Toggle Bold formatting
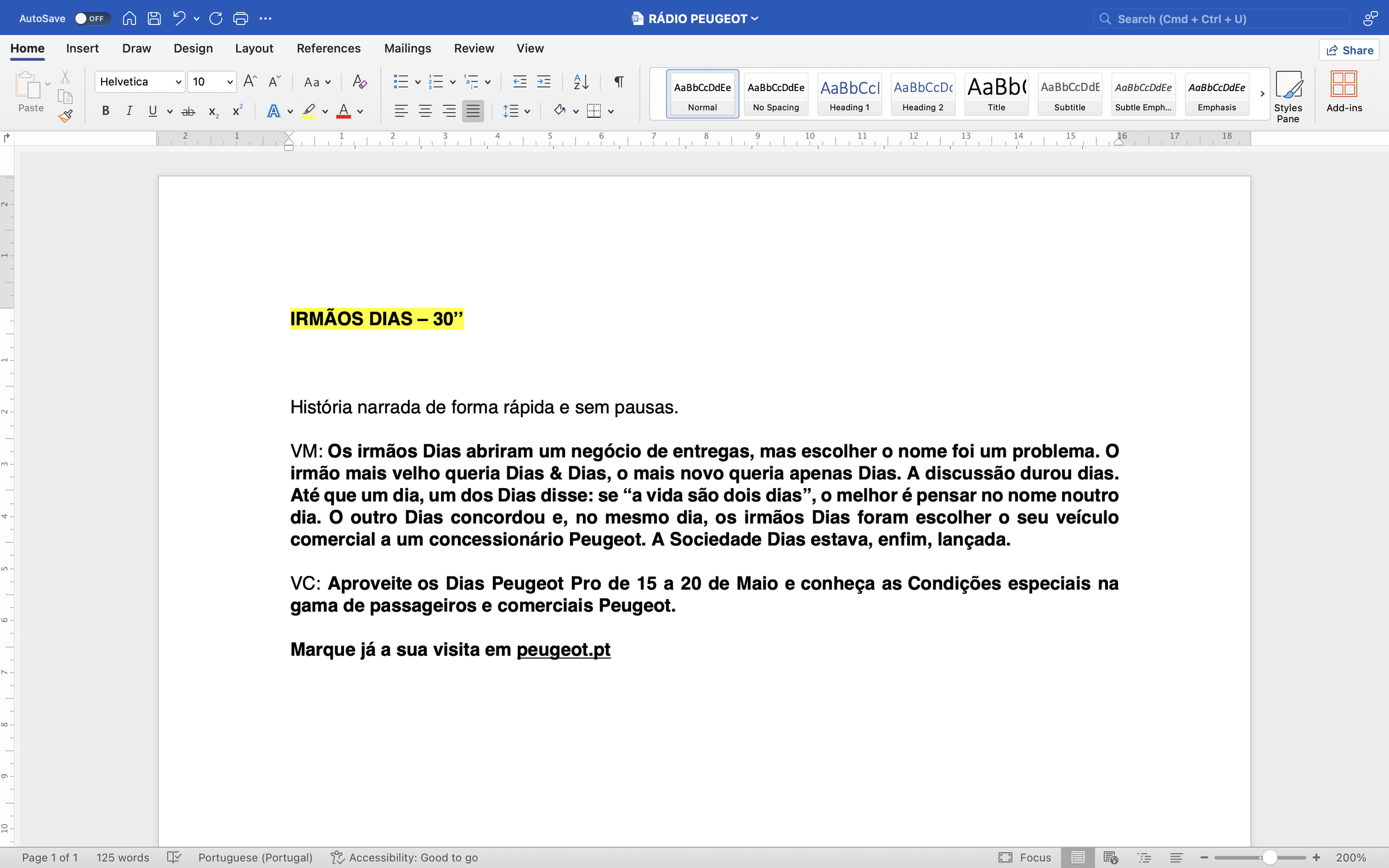This screenshot has width=1389, height=868. click(106, 111)
